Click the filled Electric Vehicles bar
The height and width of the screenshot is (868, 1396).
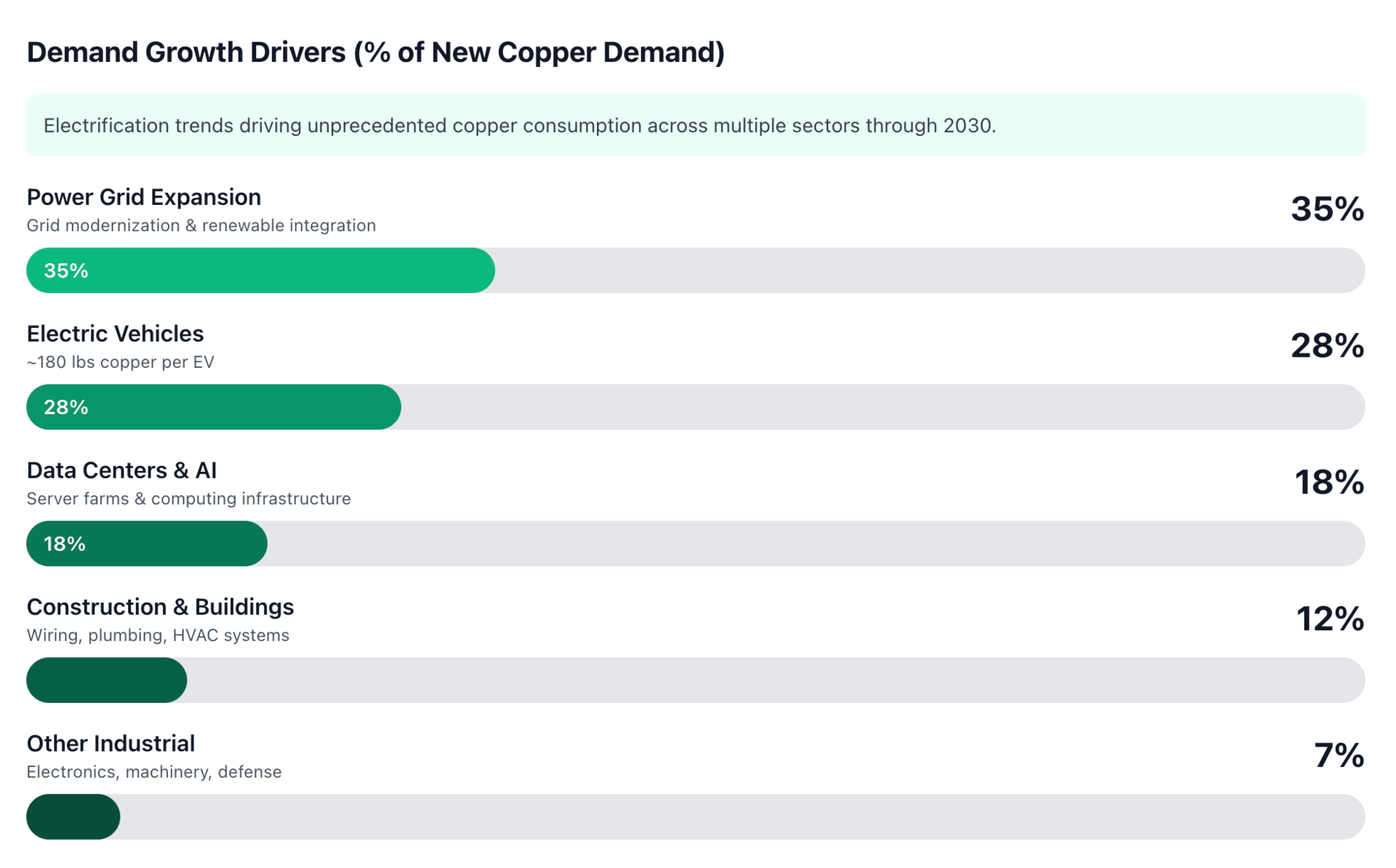[x=214, y=407]
